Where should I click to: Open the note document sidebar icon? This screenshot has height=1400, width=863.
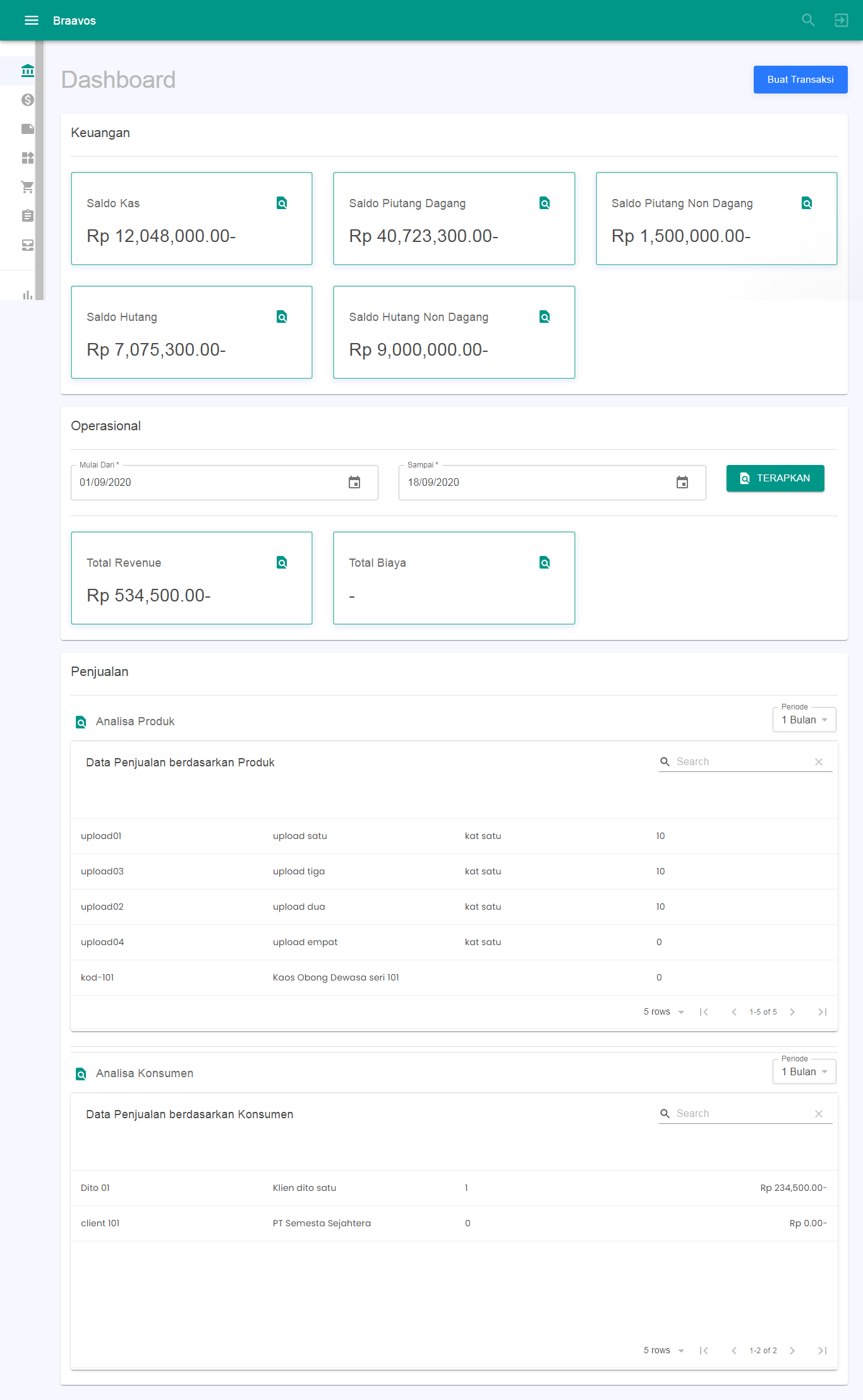[27, 129]
